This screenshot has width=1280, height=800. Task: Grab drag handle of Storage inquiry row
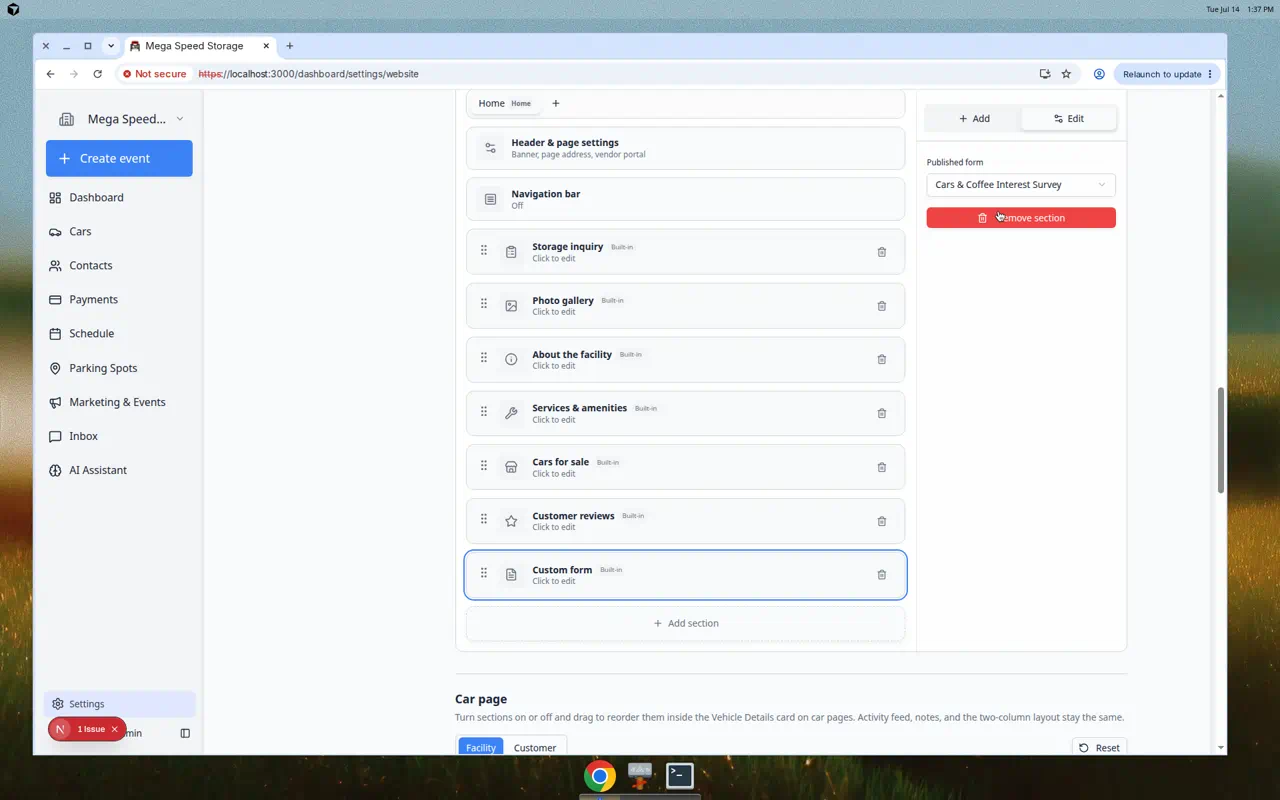click(x=484, y=251)
